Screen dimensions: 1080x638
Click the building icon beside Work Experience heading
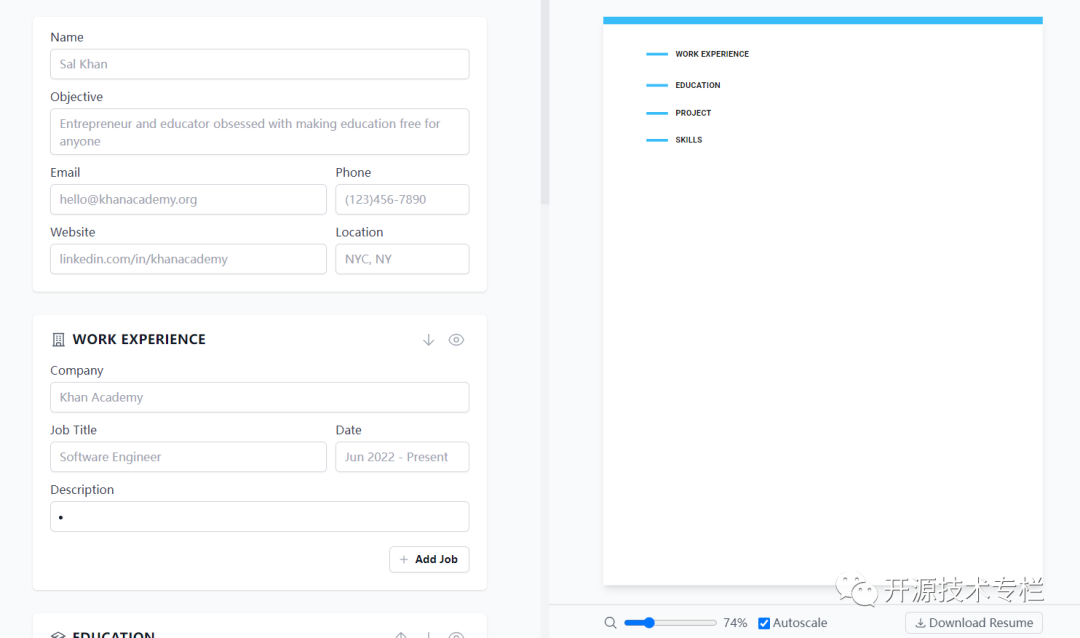coord(59,340)
